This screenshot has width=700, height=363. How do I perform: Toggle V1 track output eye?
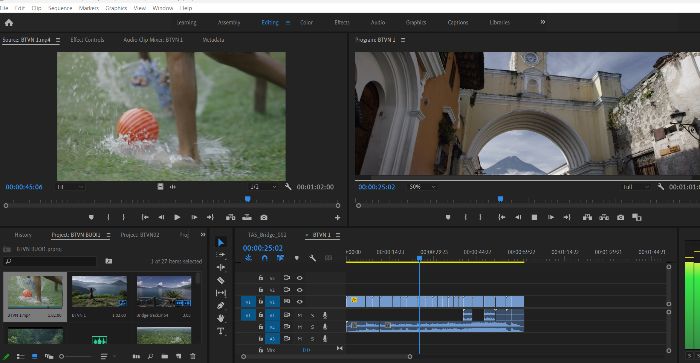click(x=300, y=302)
